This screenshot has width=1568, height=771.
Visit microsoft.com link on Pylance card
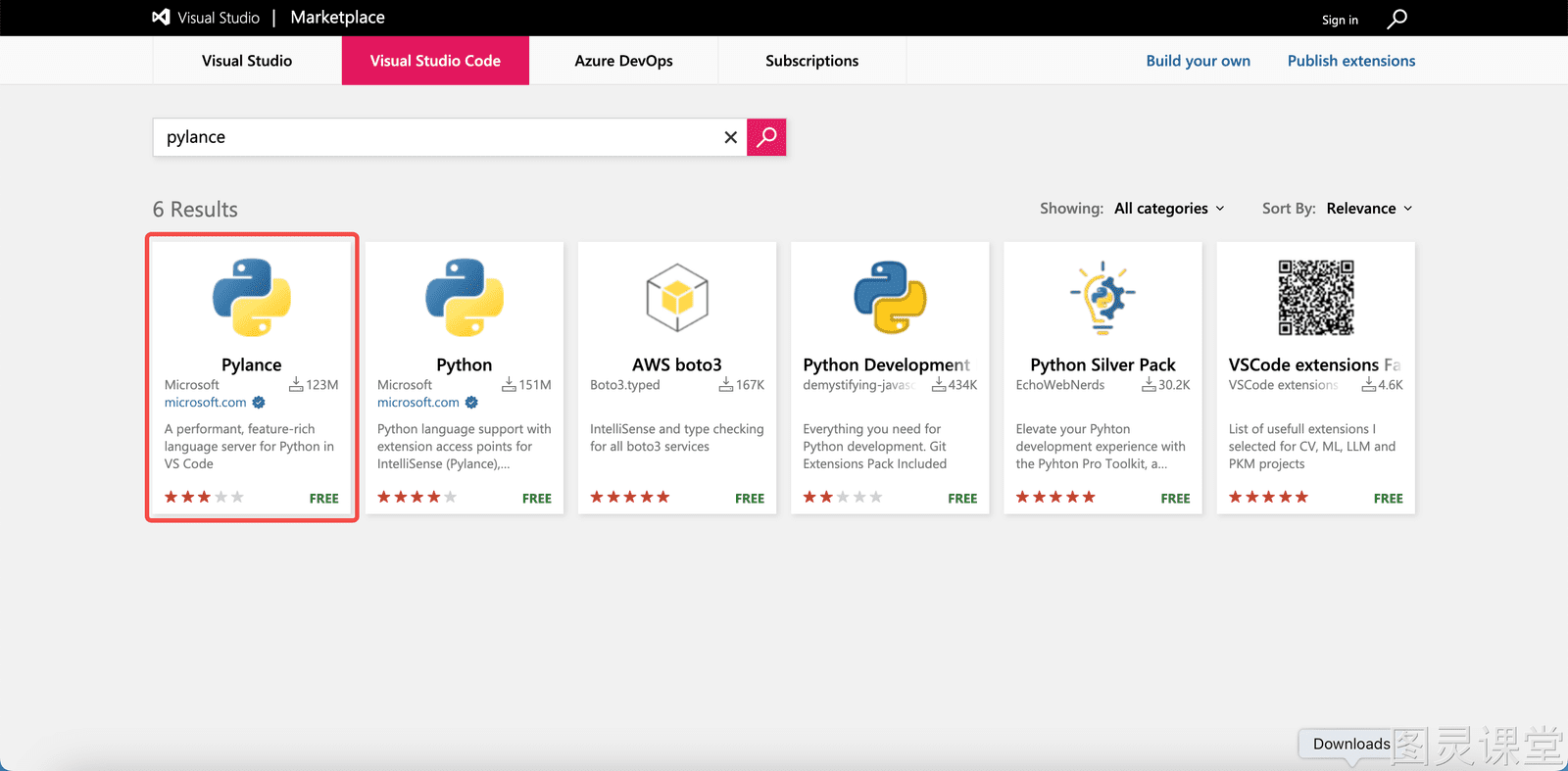point(206,403)
